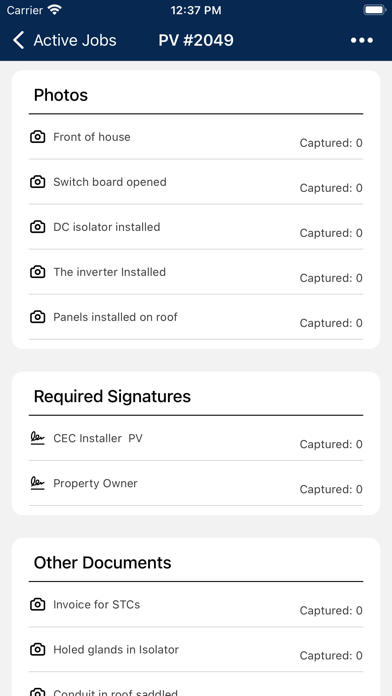Open the Front of house photo item

[196, 137]
